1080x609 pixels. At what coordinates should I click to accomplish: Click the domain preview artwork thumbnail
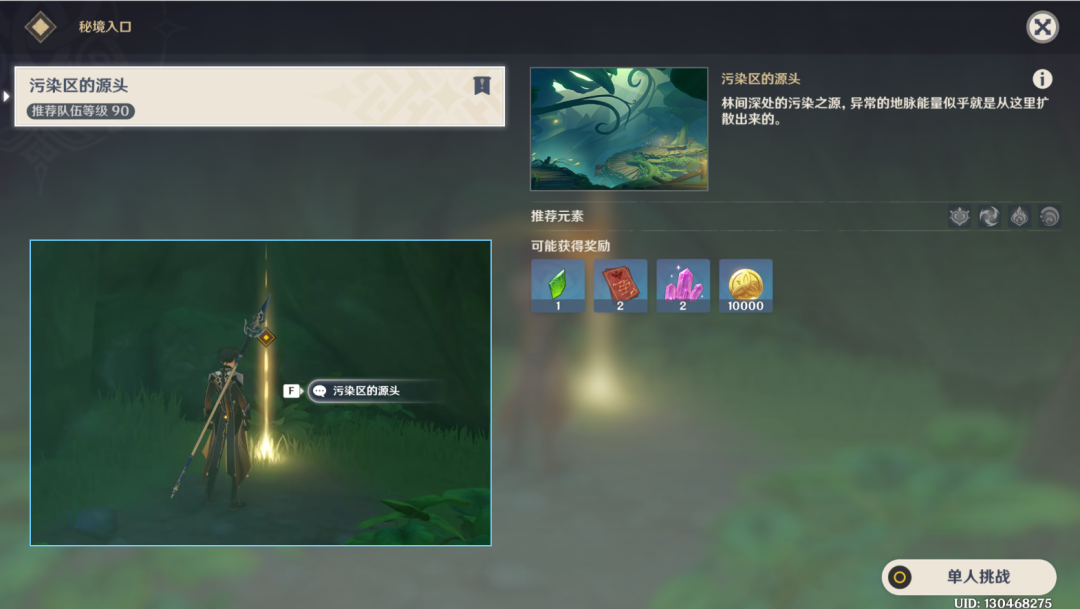(619, 129)
